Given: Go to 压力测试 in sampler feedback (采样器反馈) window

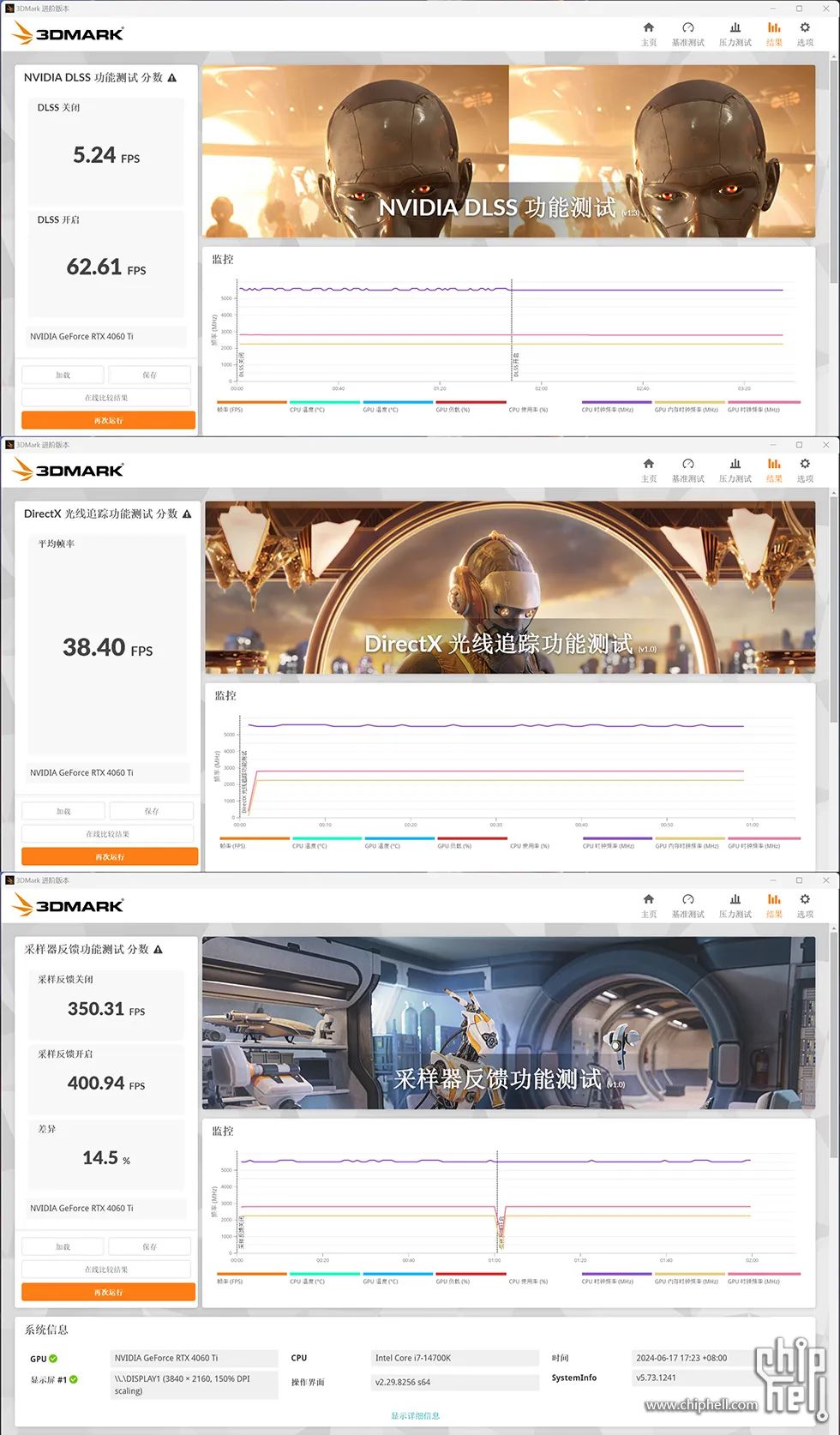Looking at the screenshot, I should [x=735, y=905].
